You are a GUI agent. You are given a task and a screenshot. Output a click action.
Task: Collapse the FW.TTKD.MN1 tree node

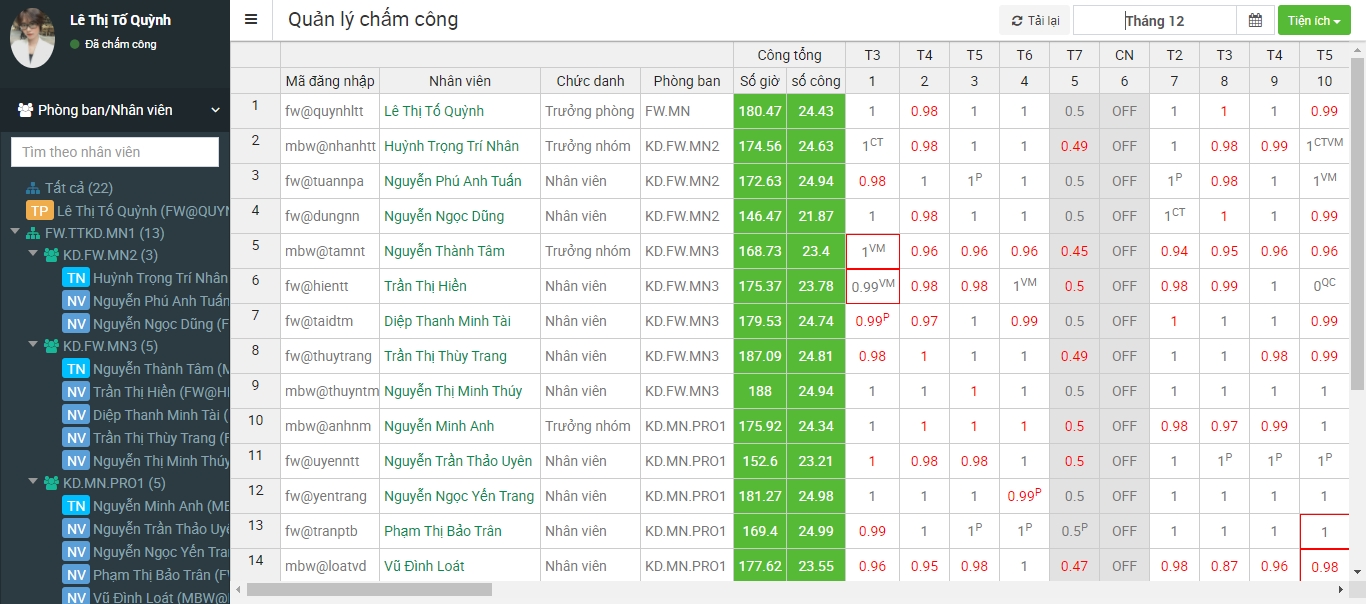click(15, 233)
